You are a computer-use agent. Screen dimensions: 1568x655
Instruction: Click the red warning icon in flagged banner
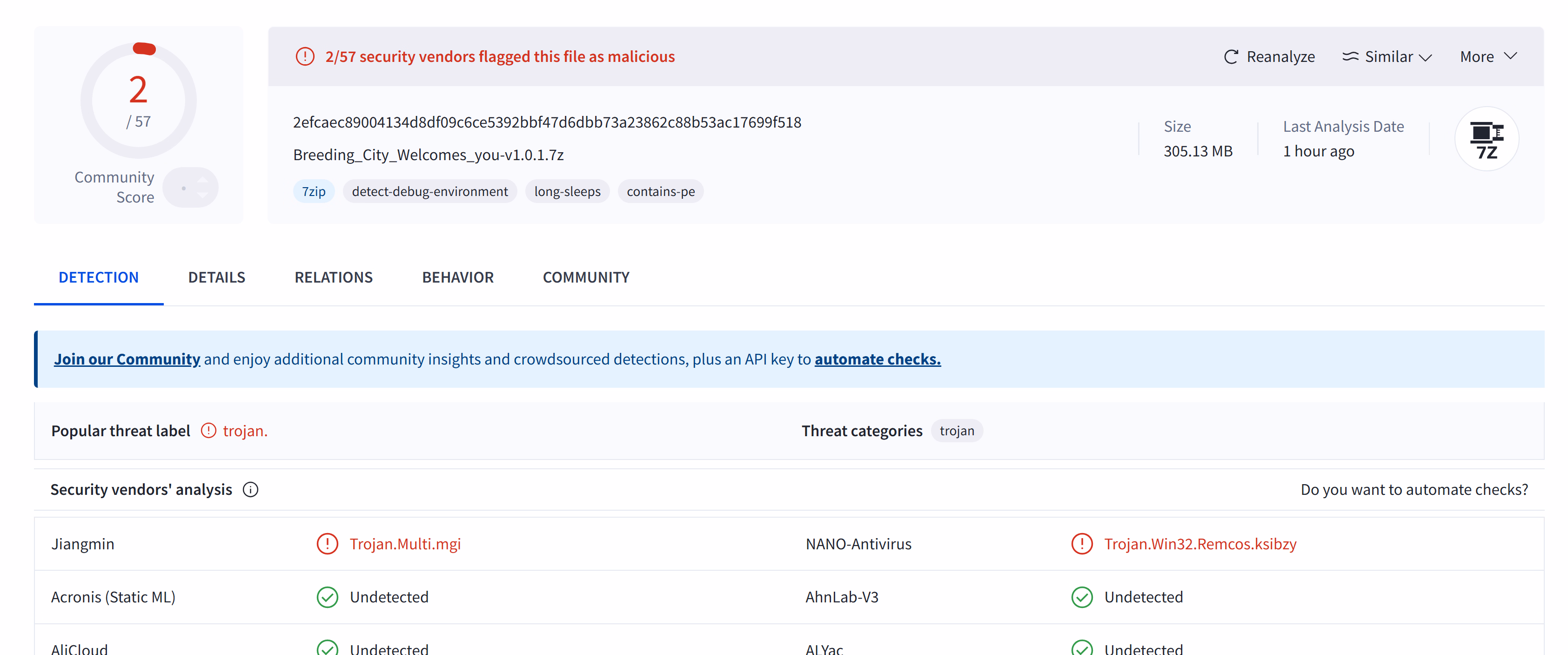tap(305, 57)
